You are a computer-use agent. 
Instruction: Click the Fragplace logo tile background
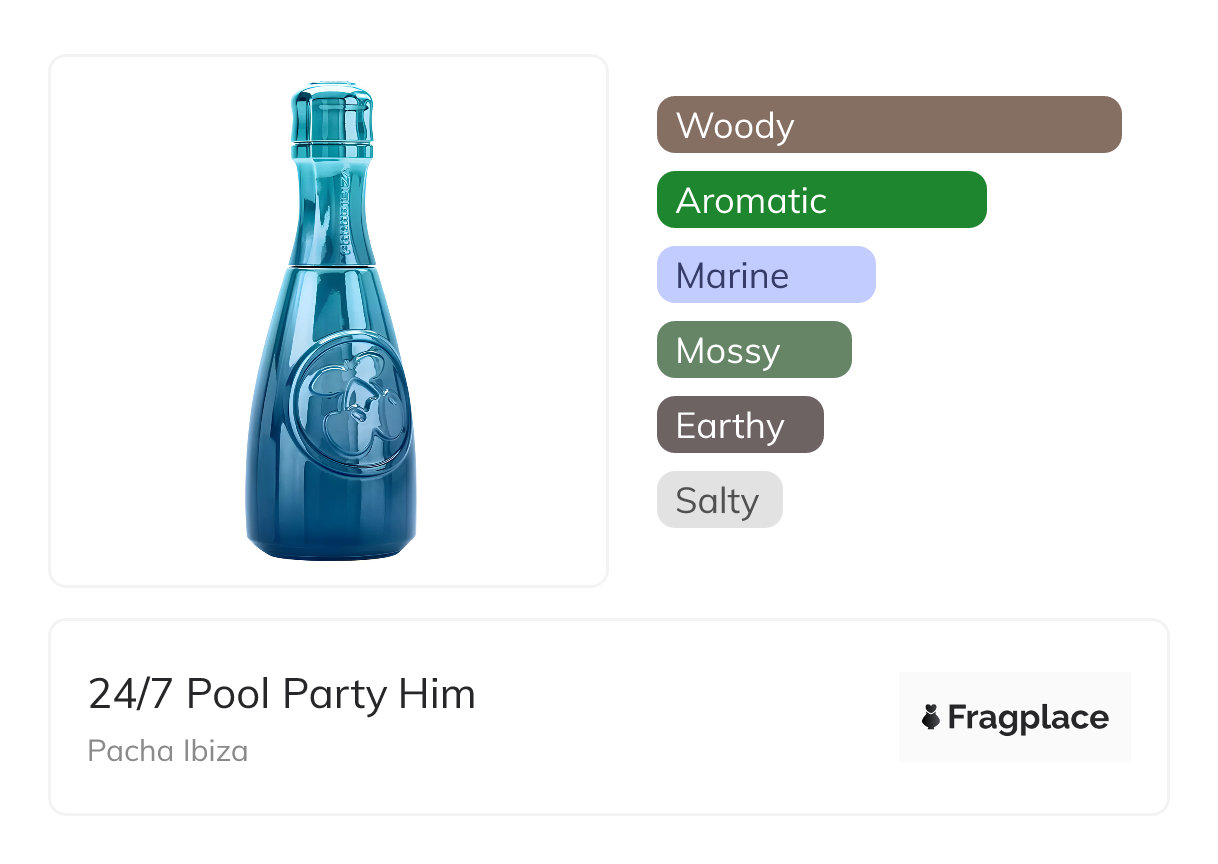point(1015,690)
